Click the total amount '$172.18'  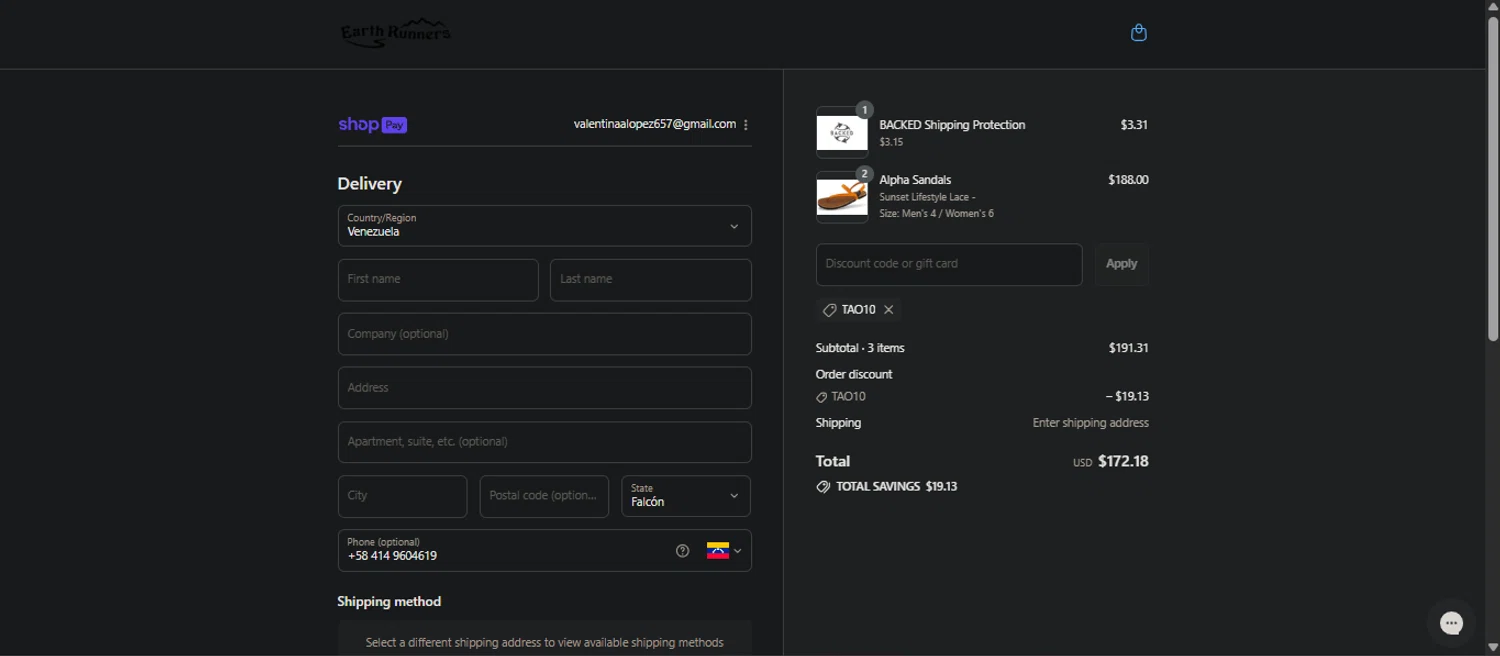tap(1123, 462)
